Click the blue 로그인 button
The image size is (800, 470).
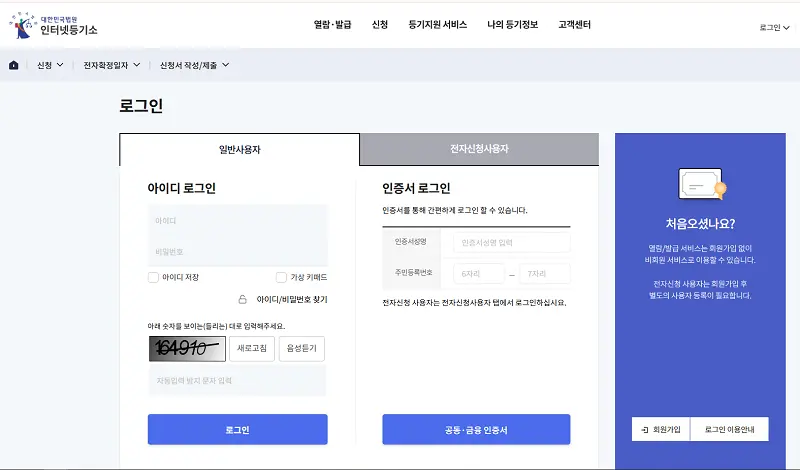point(238,430)
